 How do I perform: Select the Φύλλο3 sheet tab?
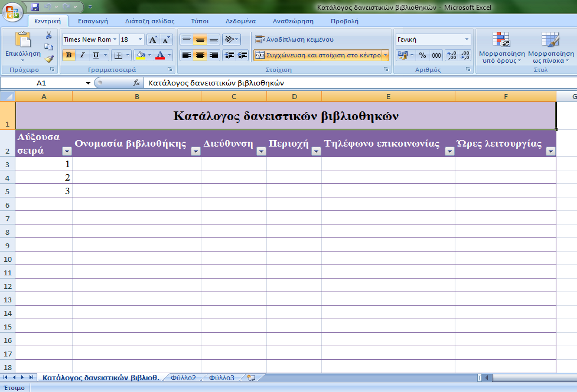pos(222,378)
